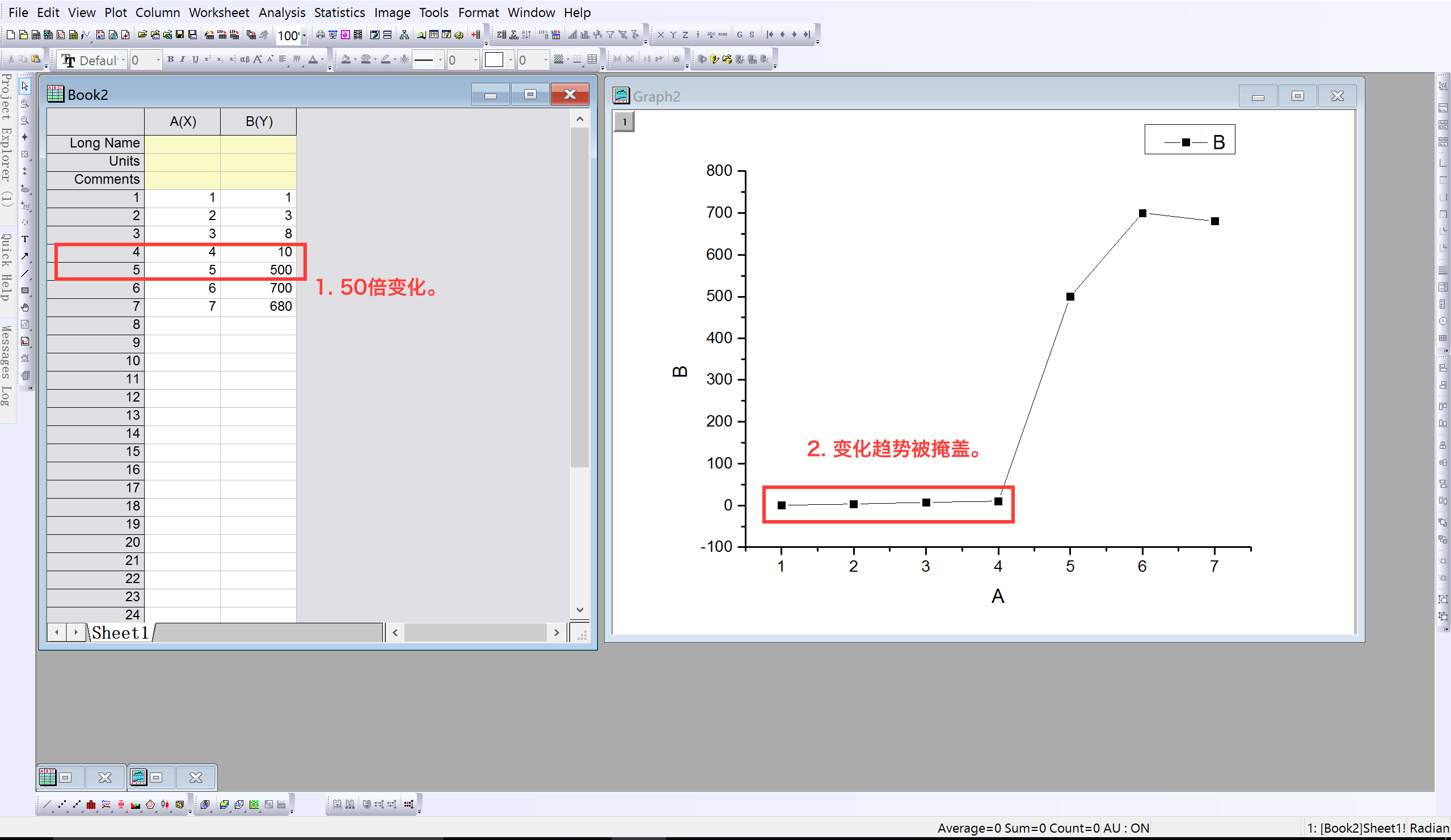This screenshot has height=840, width=1451.
Task: Click the Open file folder icon
Action: (x=142, y=35)
